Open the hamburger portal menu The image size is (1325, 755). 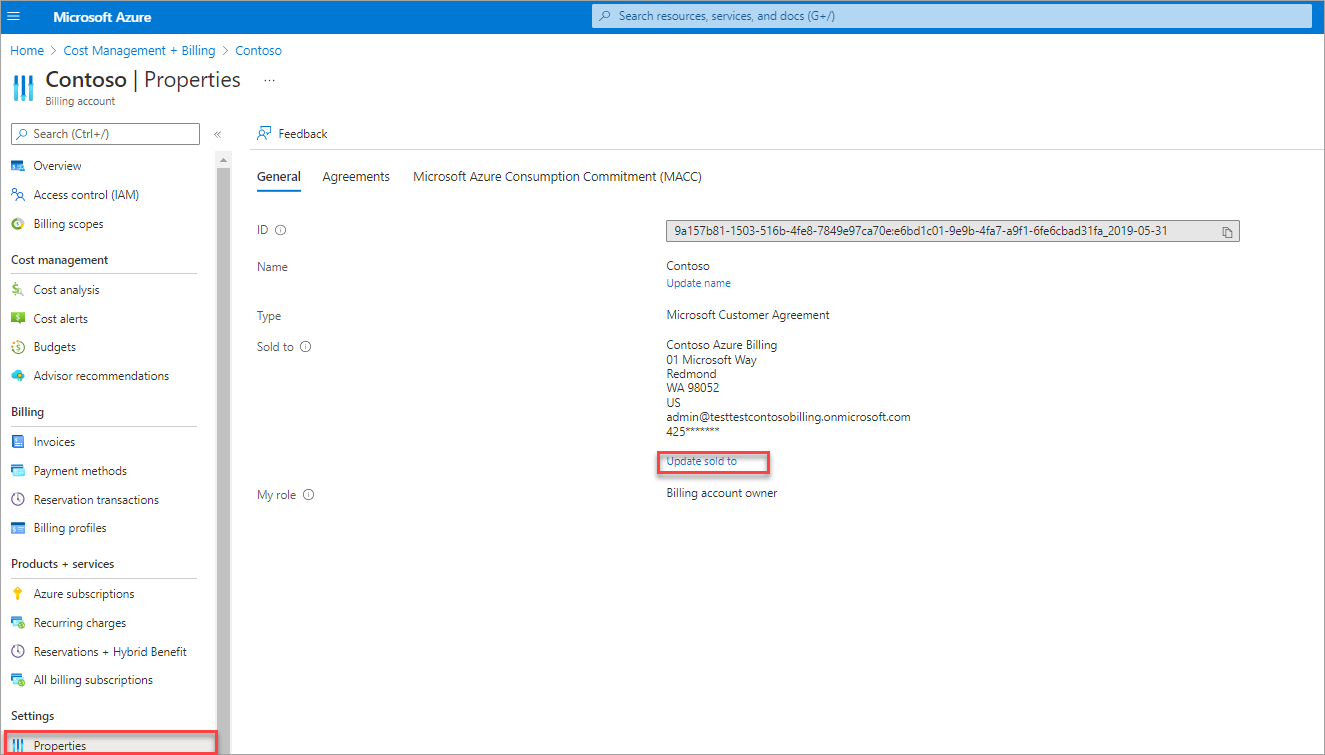[14, 17]
